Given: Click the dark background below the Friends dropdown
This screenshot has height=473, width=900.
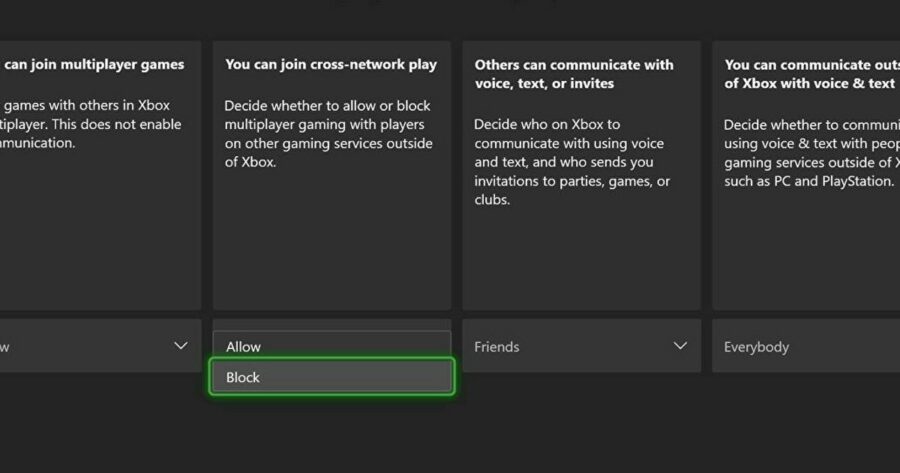Looking at the screenshot, I should pyautogui.click(x=580, y=420).
